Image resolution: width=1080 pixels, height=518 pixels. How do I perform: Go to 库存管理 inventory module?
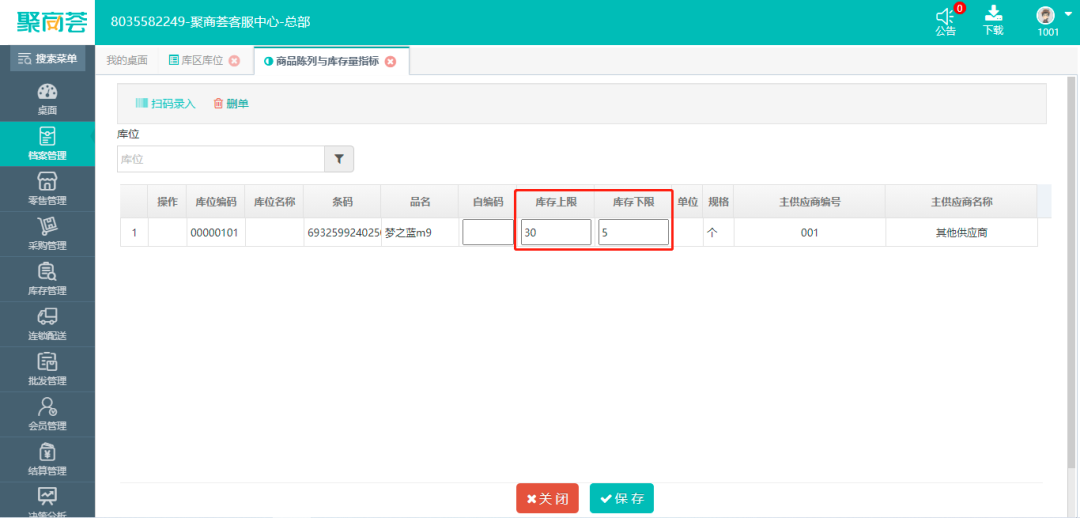coord(47,278)
